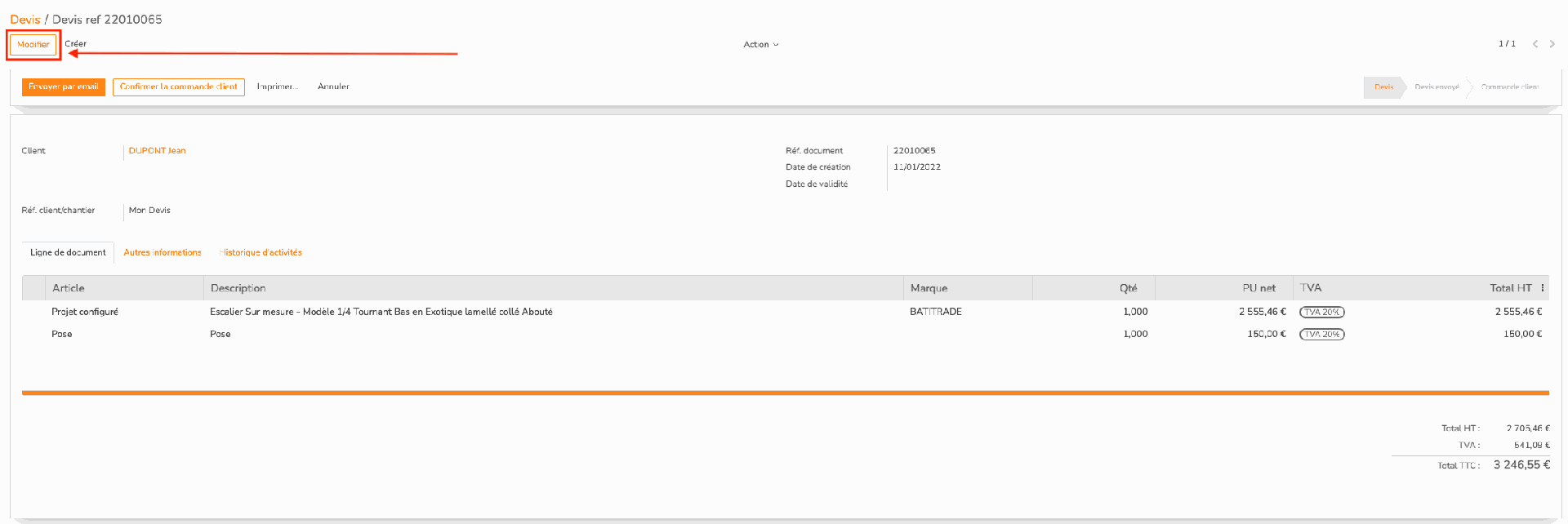Screen dimensions: 1568x524
Task: Click 150,00 € line total in Pose row
Action: tap(1523, 335)
